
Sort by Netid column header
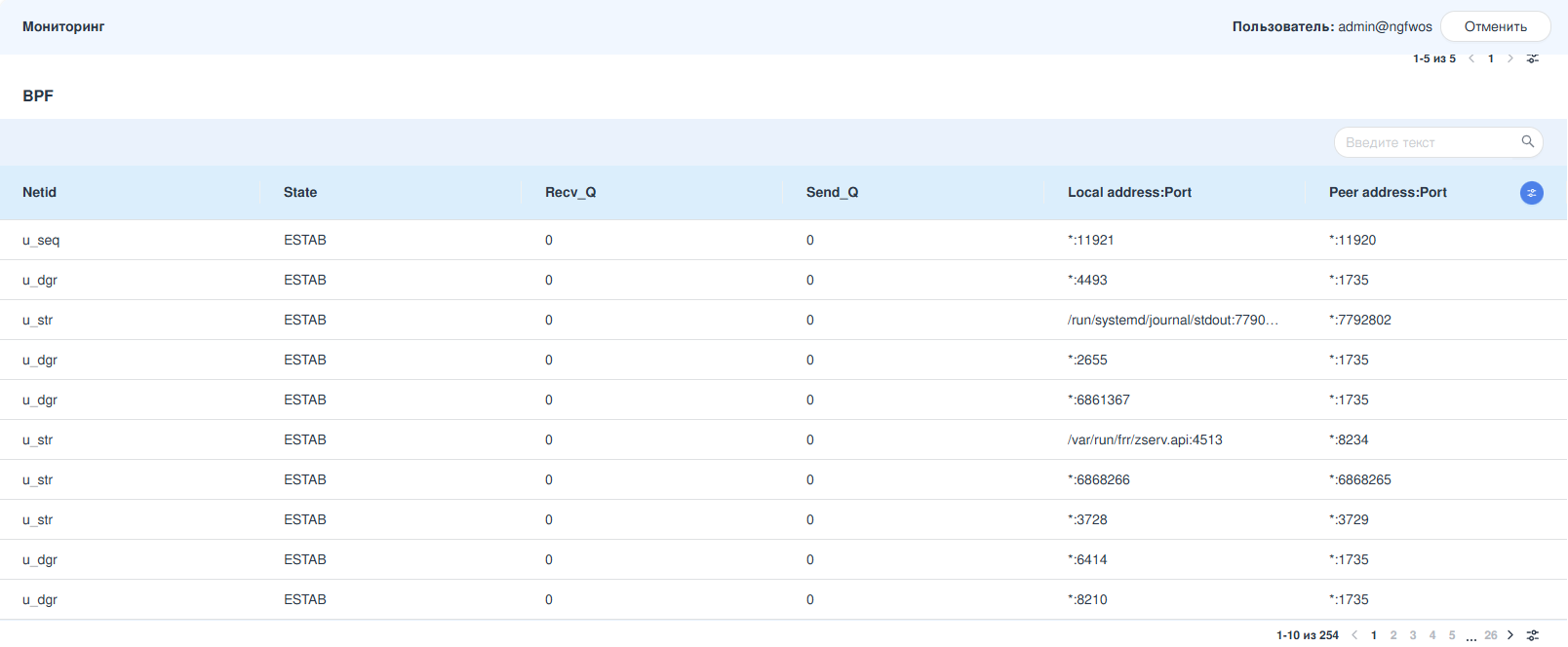40,192
